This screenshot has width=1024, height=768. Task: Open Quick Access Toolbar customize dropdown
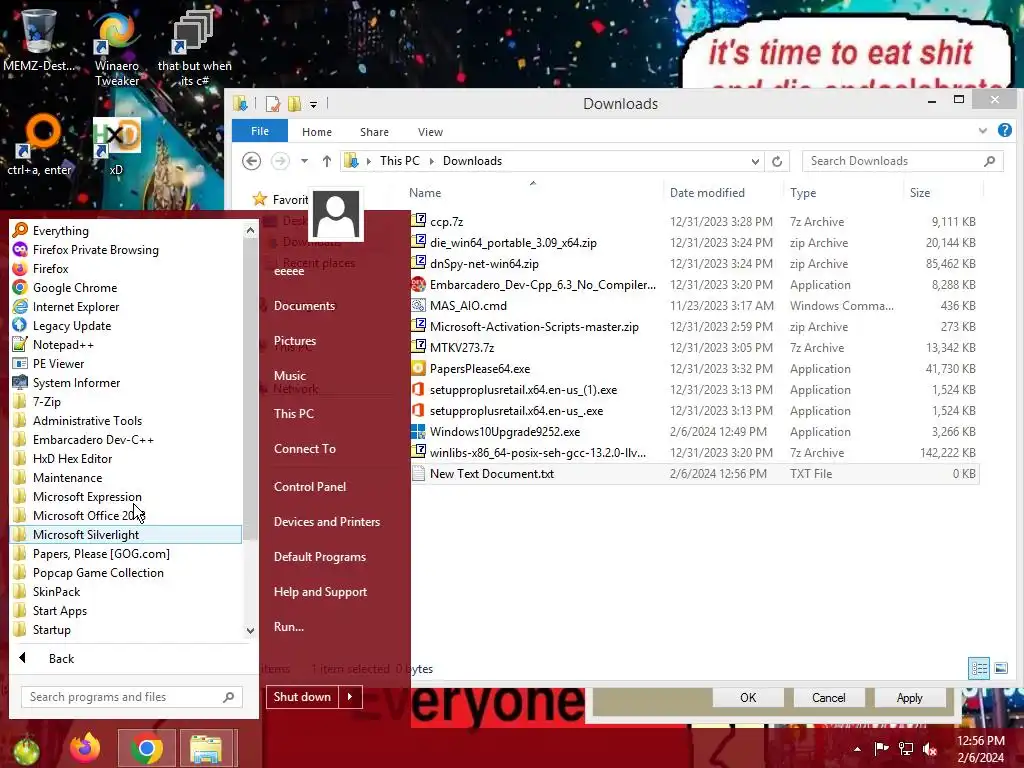point(313,104)
